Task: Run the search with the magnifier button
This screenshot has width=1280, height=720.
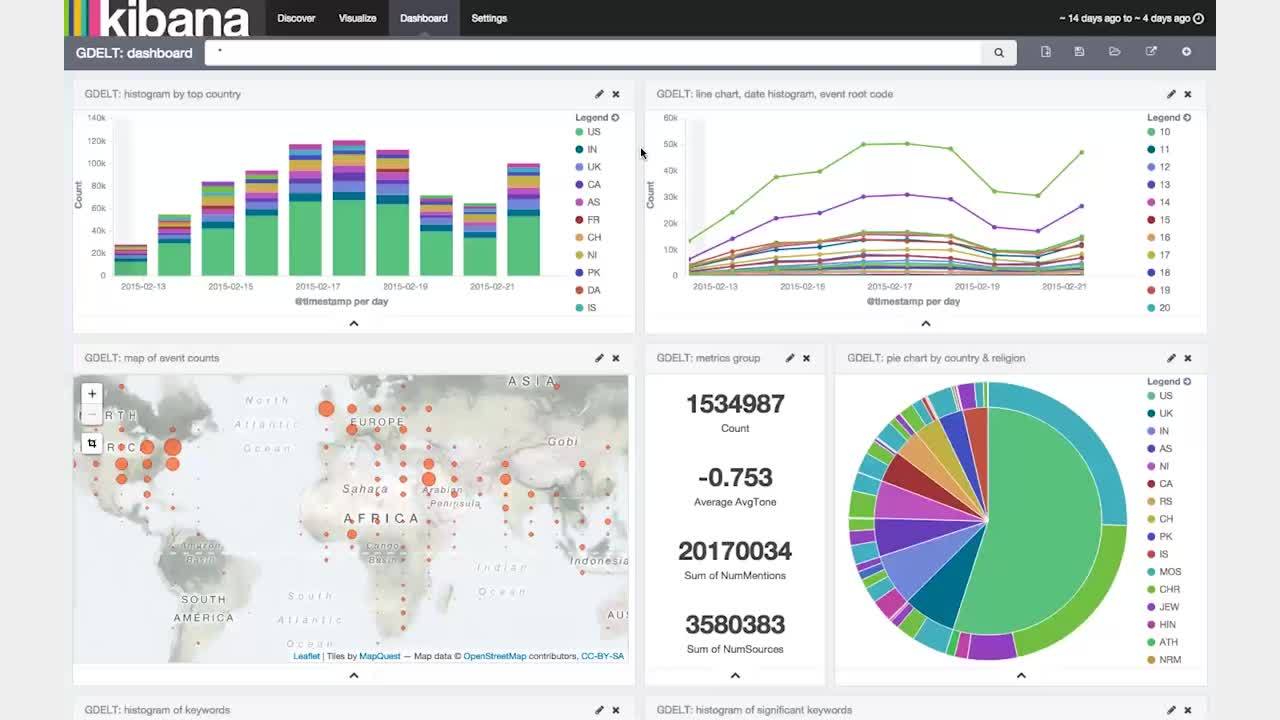Action: 997,51
